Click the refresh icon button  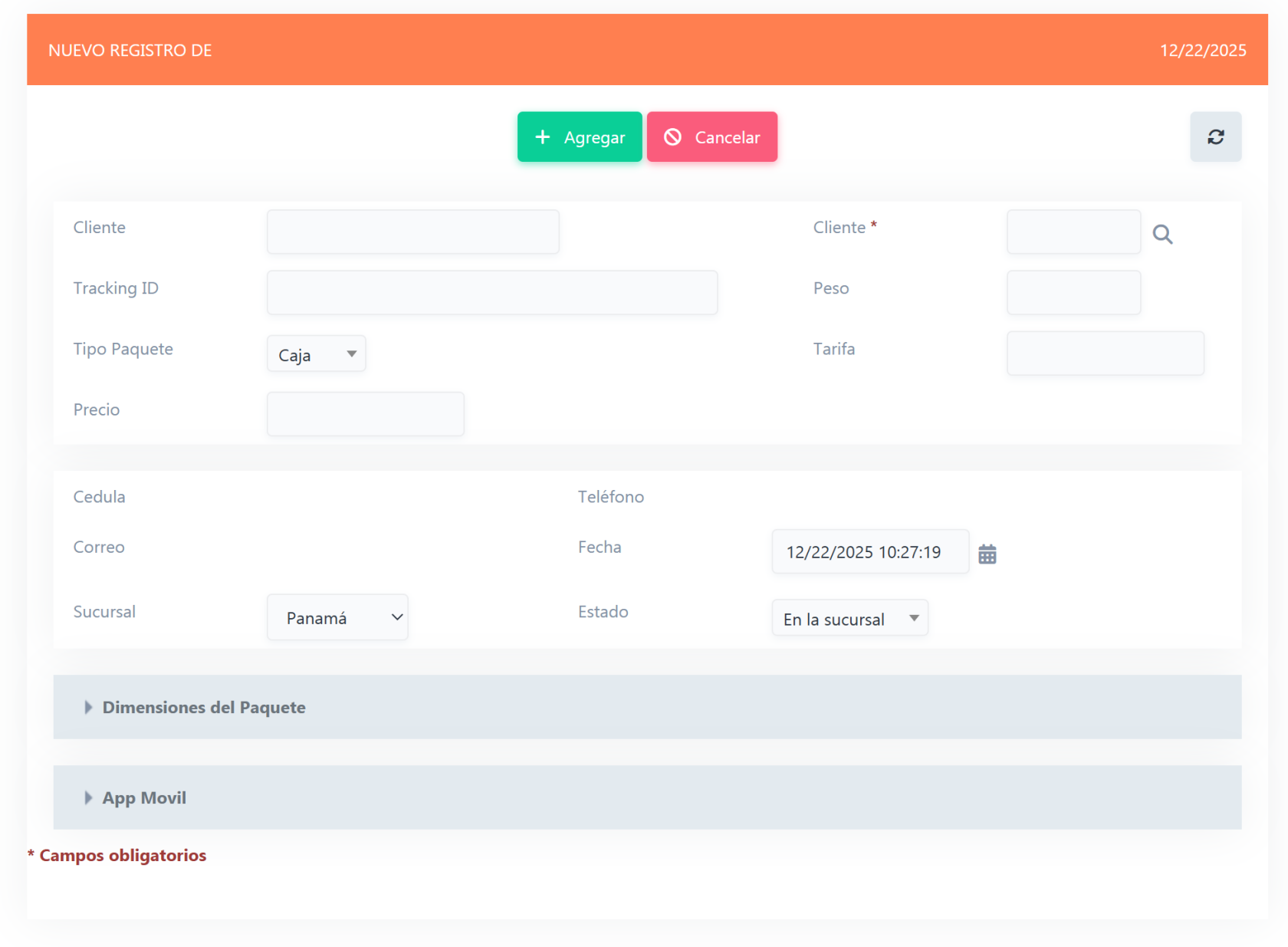1215,137
